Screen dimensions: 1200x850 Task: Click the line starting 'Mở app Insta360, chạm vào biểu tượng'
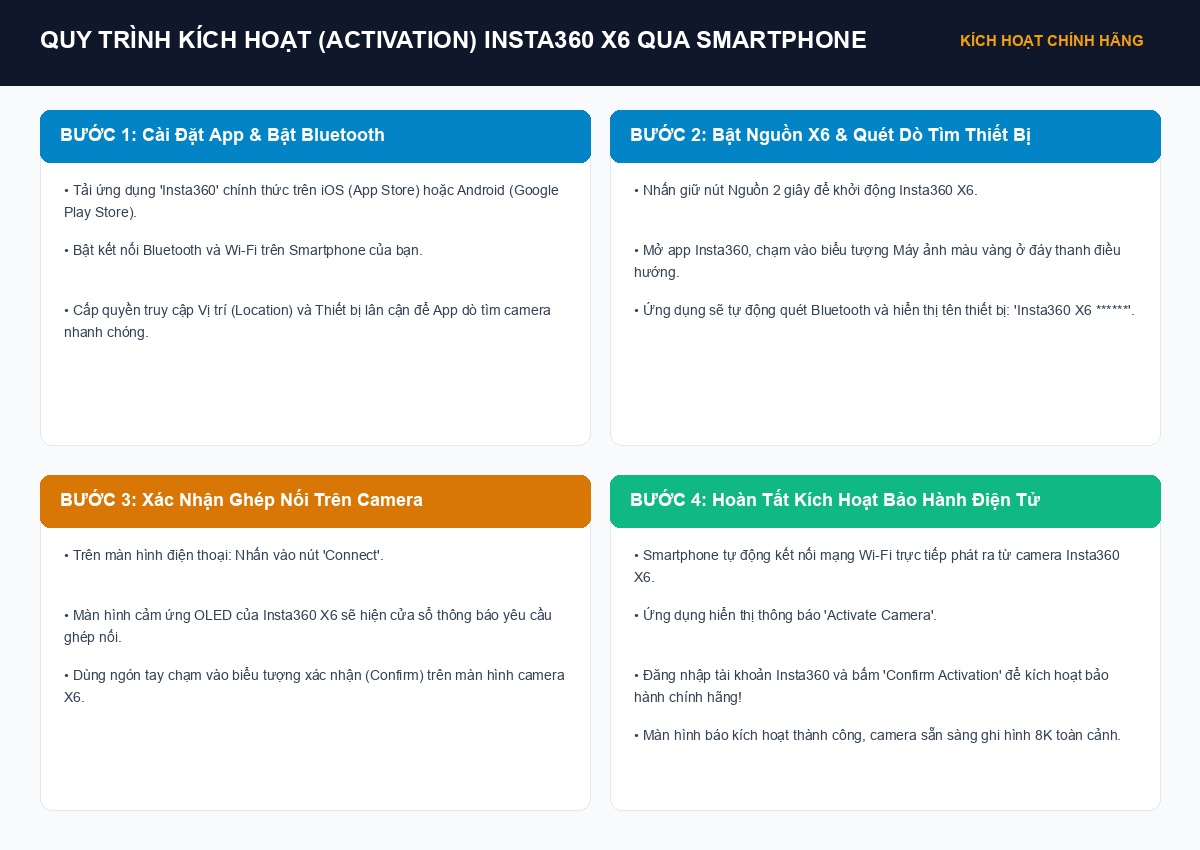[877, 261]
